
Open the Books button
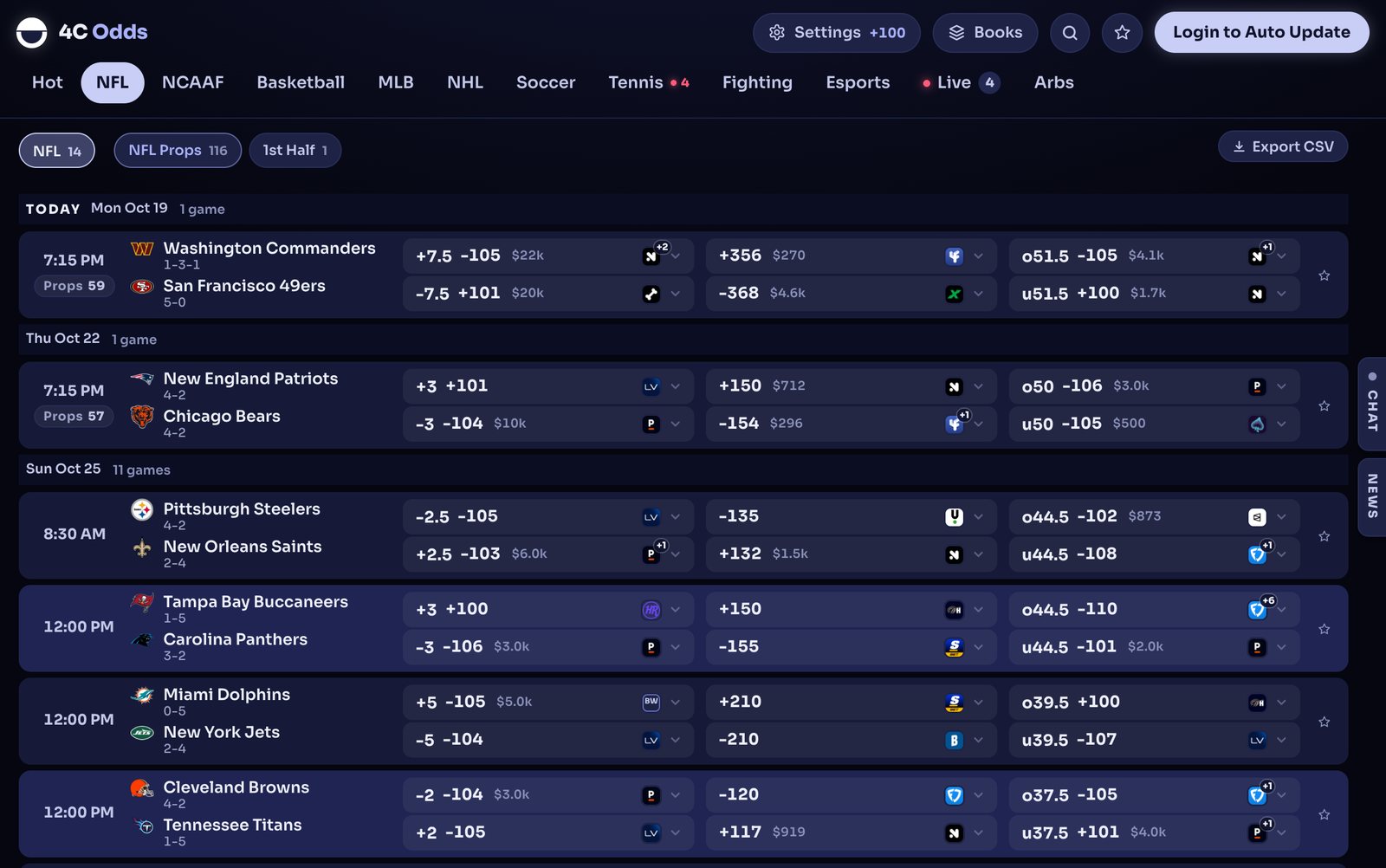[985, 33]
